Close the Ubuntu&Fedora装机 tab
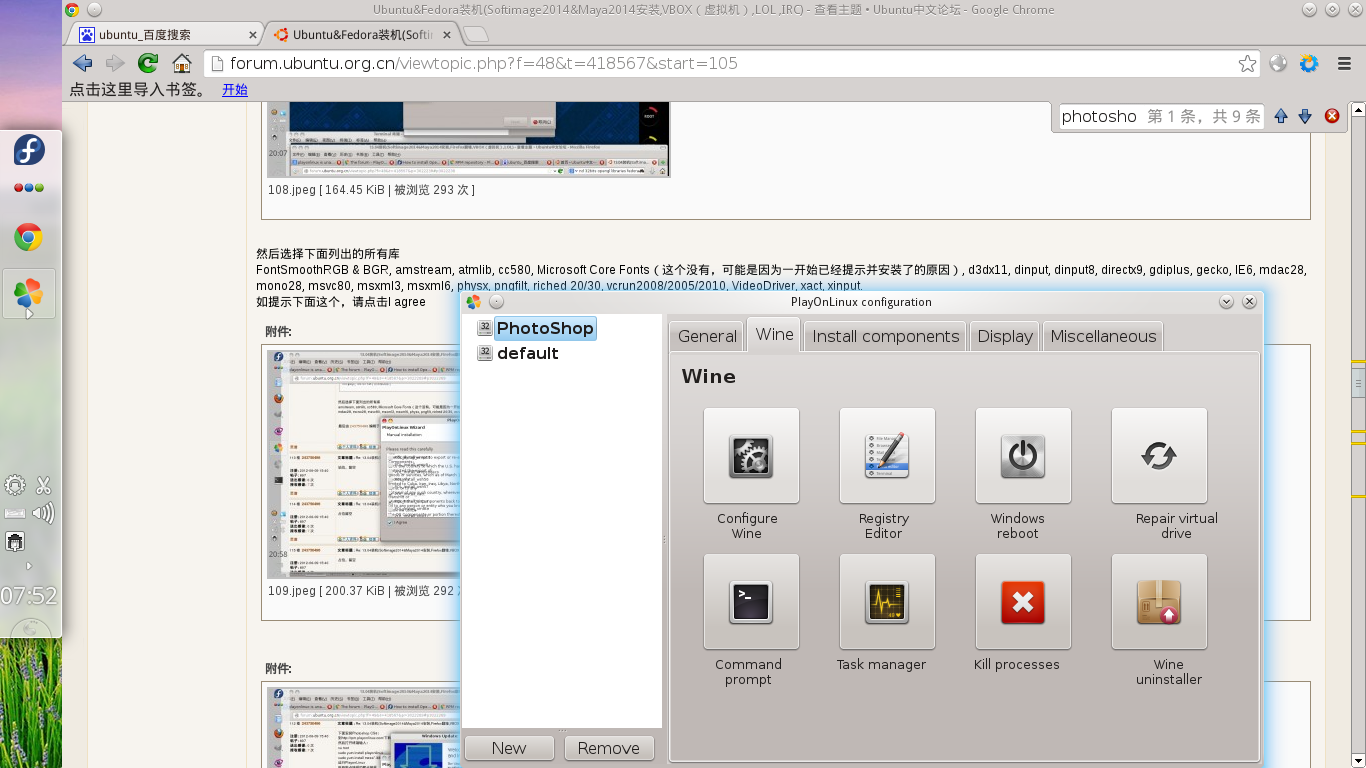 pyautogui.click(x=446, y=34)
